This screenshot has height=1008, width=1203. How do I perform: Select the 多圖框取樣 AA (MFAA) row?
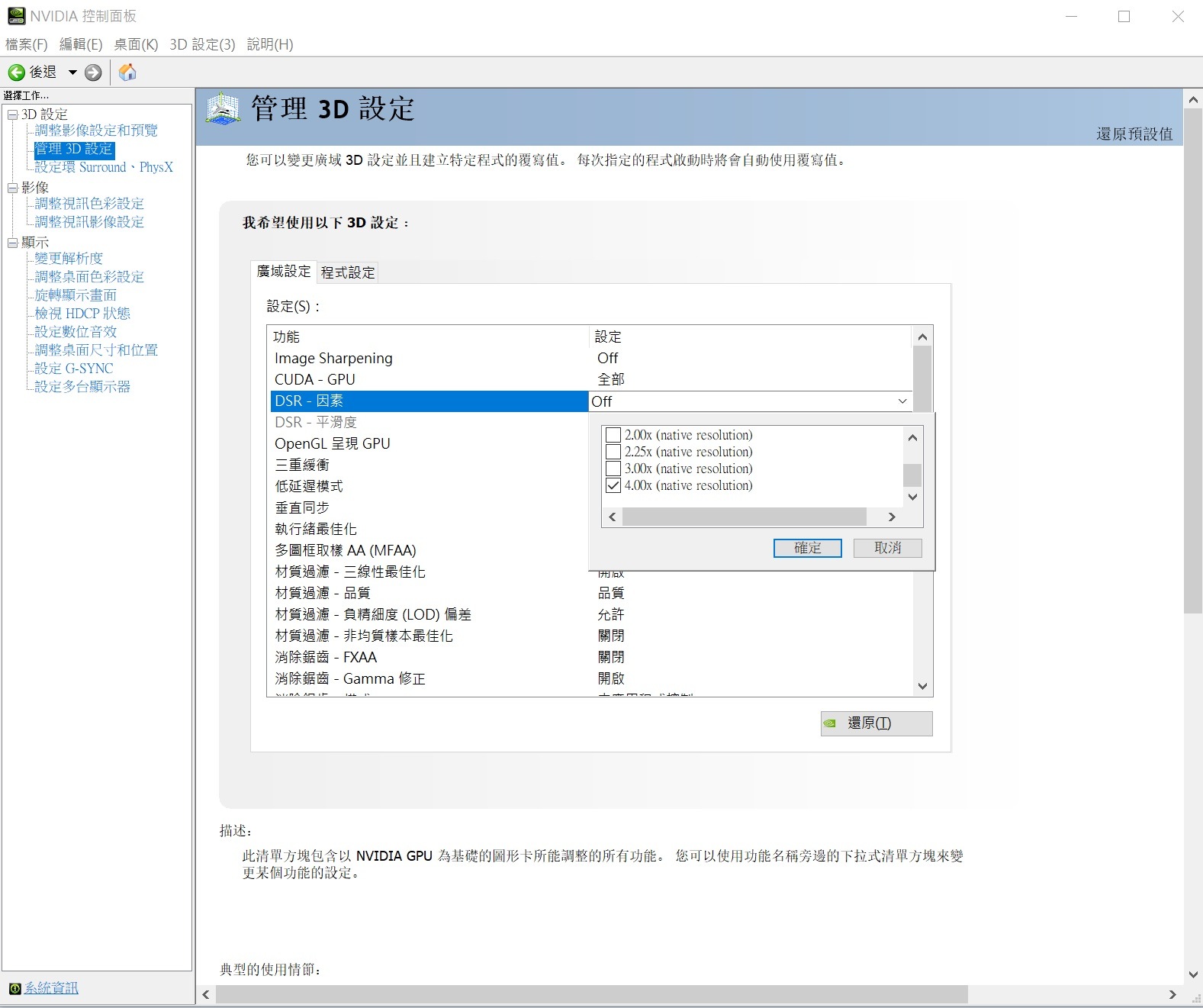[429, 551]
